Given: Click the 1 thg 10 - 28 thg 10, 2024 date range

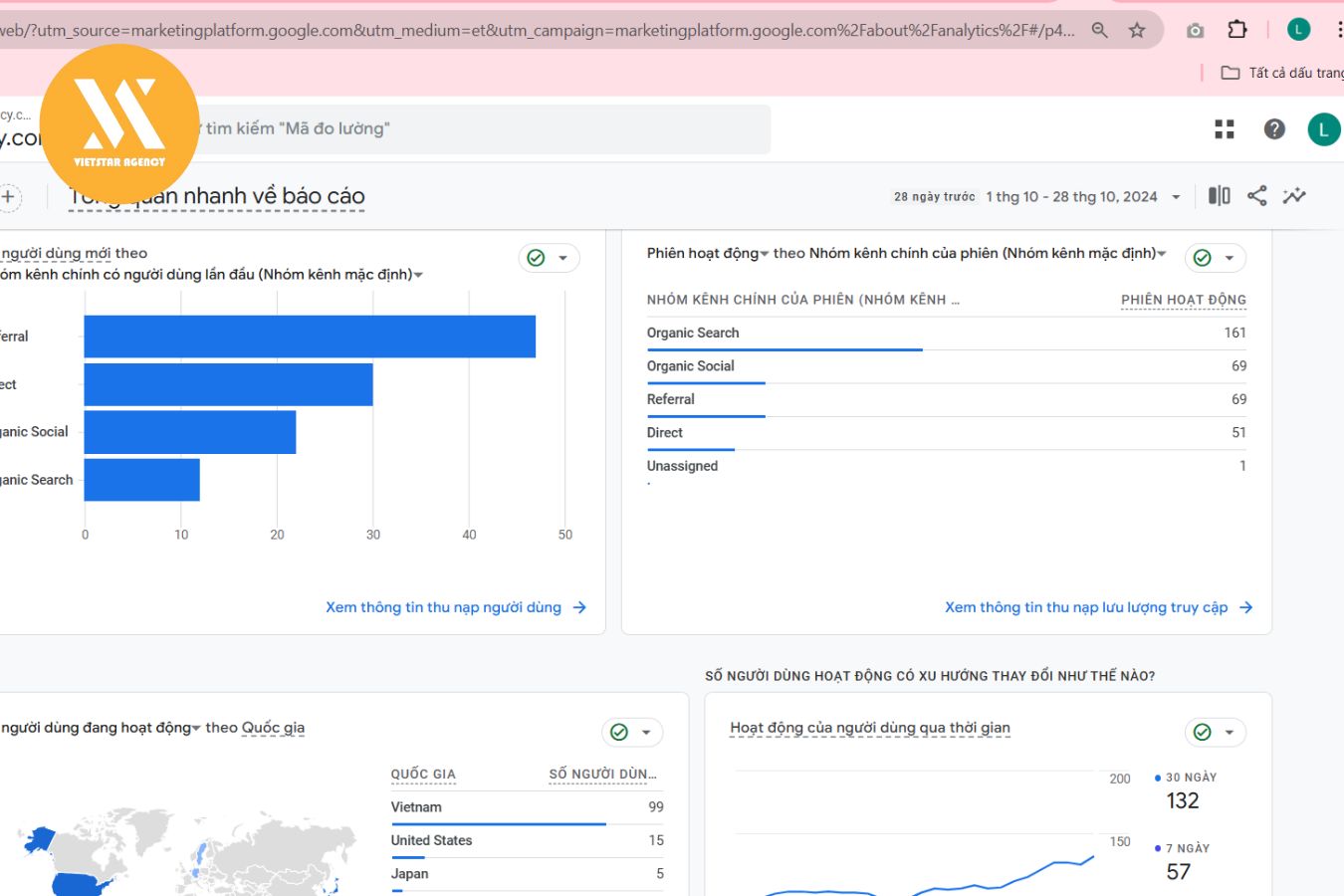Looking at the screenshot, I should pyautogui.click(x=1071, y=197).
